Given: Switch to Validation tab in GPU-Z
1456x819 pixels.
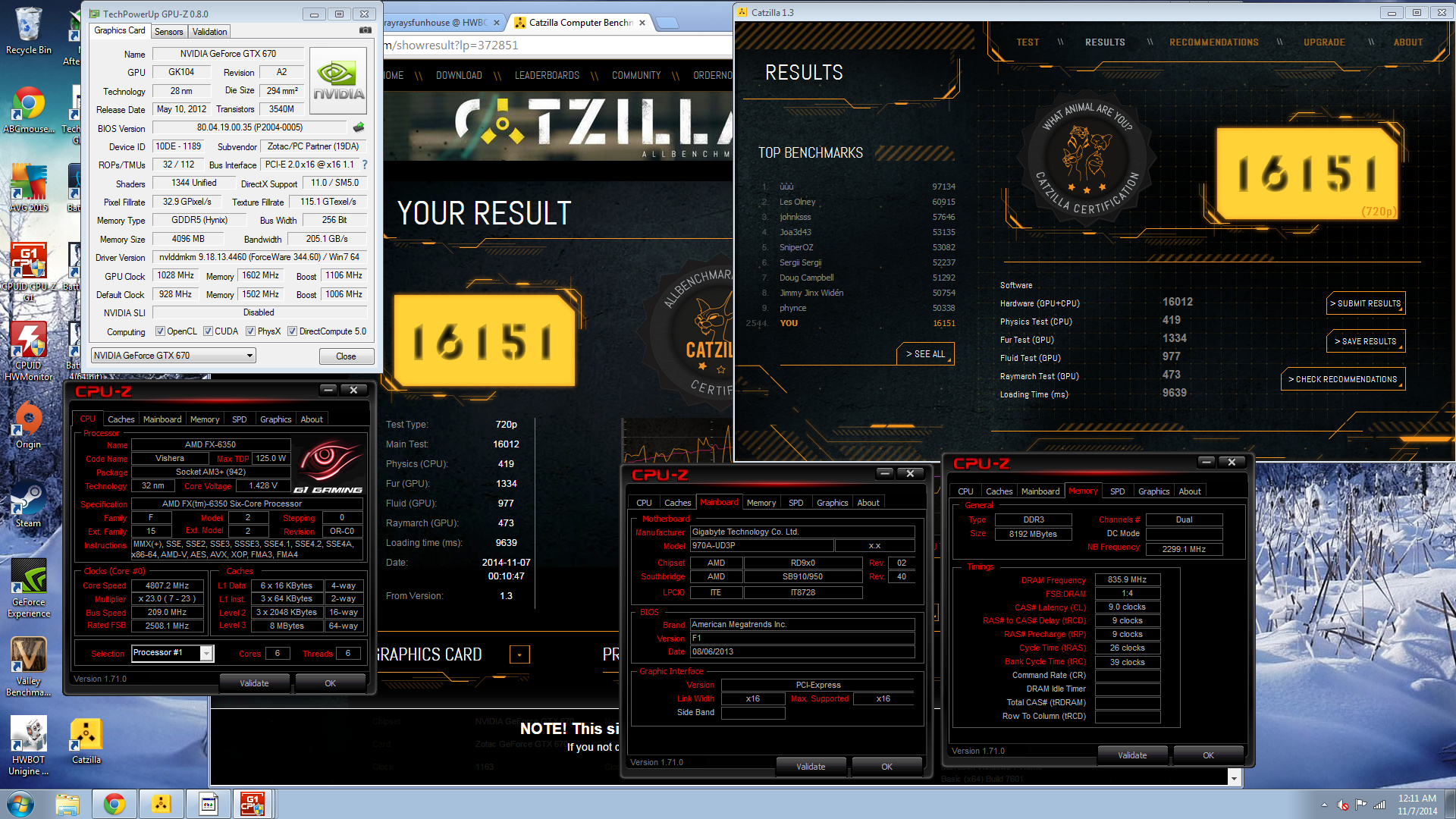Looking at the screenshot, I should (209, 32).
